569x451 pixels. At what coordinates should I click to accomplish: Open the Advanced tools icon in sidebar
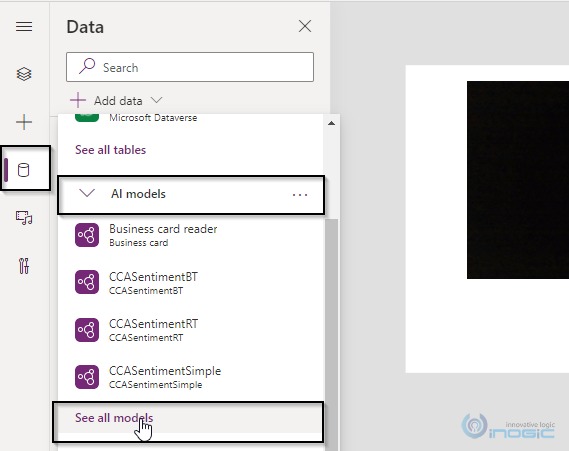pos(24,266)
